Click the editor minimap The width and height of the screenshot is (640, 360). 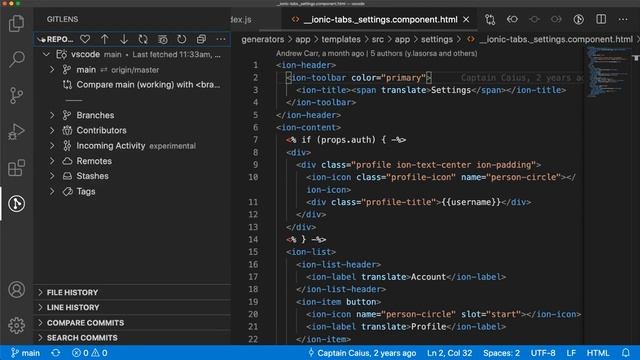tap(607, 72)
